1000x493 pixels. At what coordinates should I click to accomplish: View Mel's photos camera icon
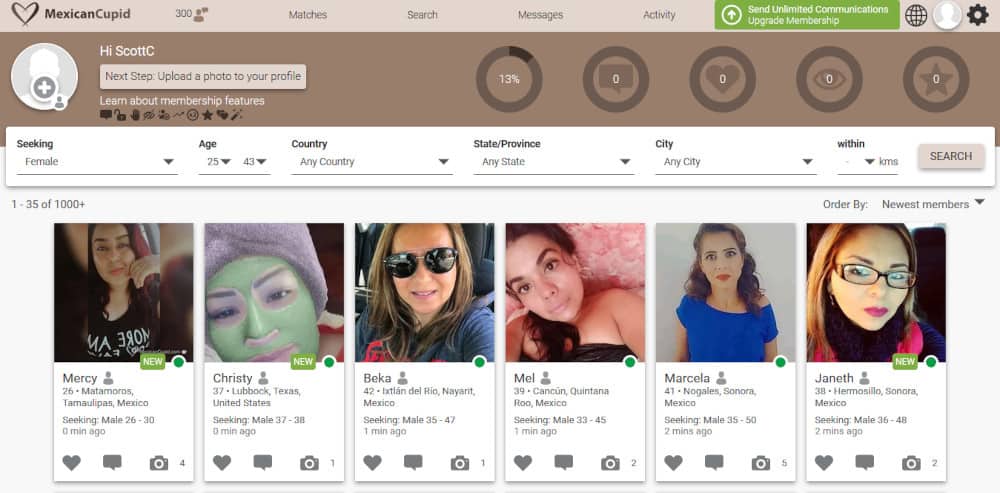click(610, 464)
